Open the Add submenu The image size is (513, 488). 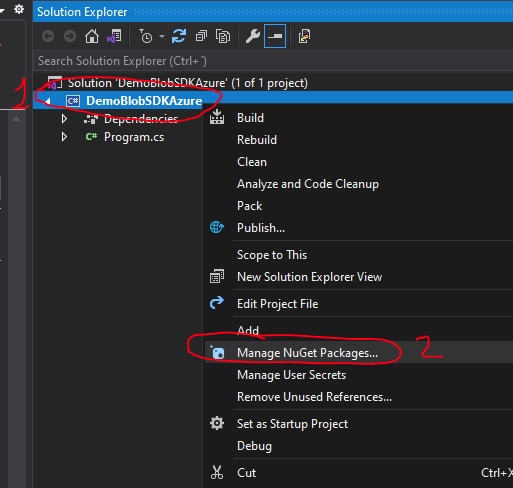coord(248,331)
